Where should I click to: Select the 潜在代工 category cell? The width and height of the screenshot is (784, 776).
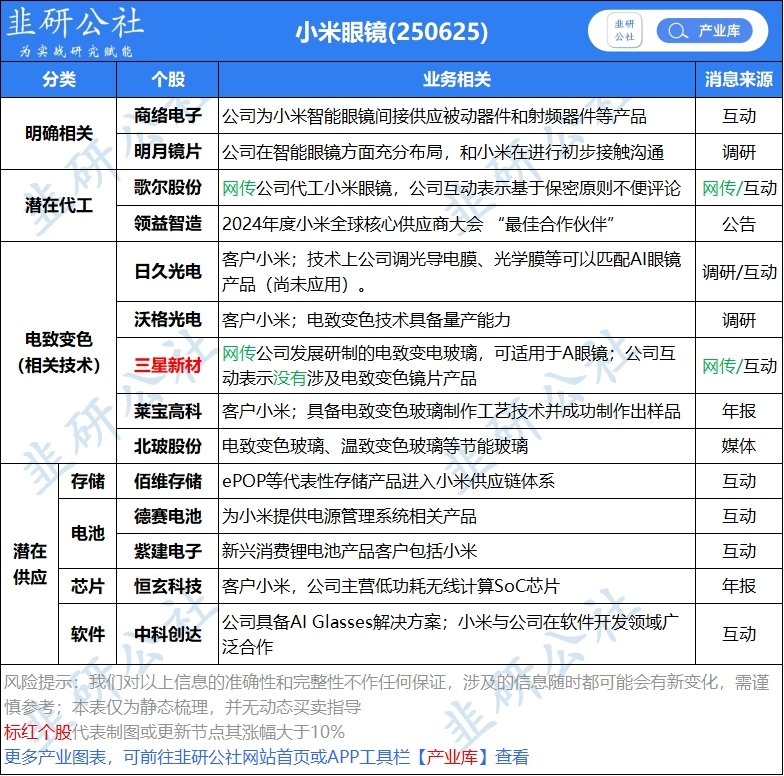[58, 206]
